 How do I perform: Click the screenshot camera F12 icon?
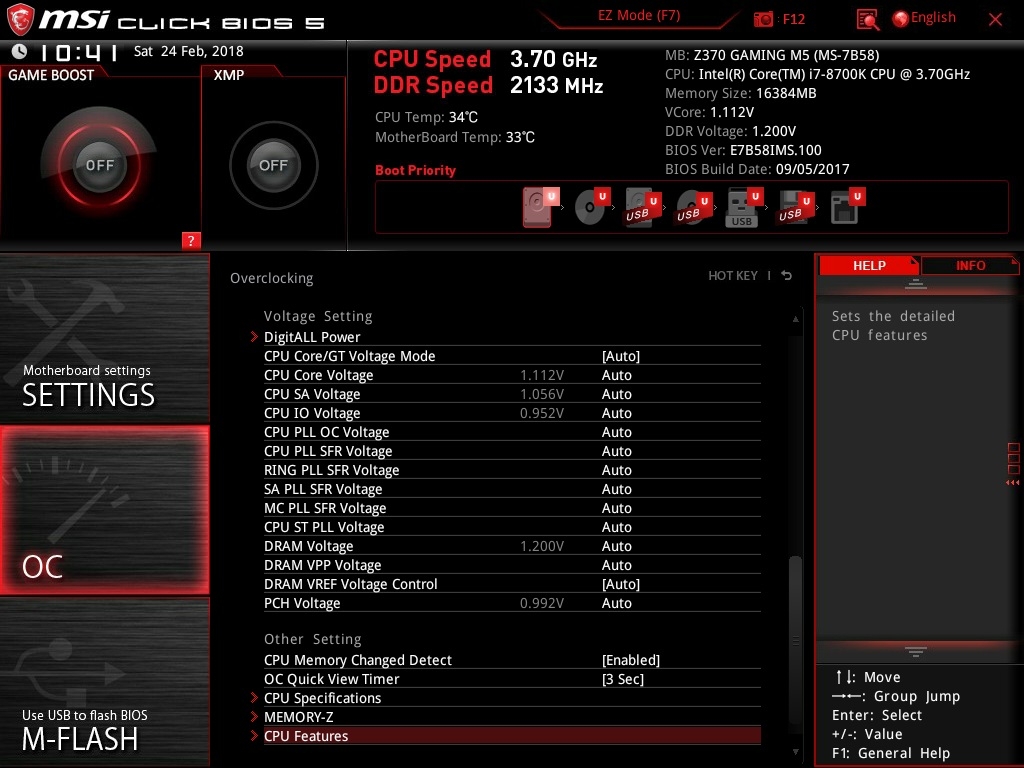pos(764,19)
